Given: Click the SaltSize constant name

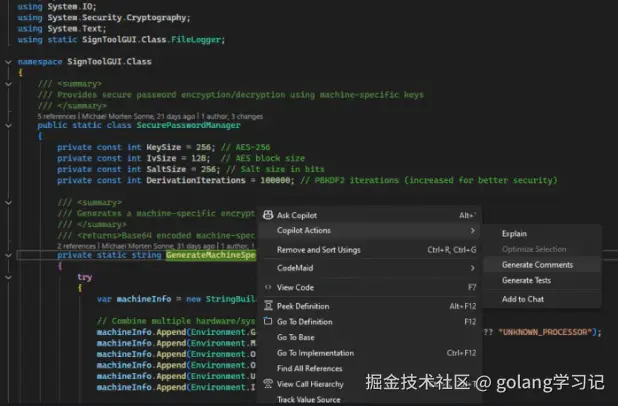Looking at the screenshot, I should pos(166,169).
